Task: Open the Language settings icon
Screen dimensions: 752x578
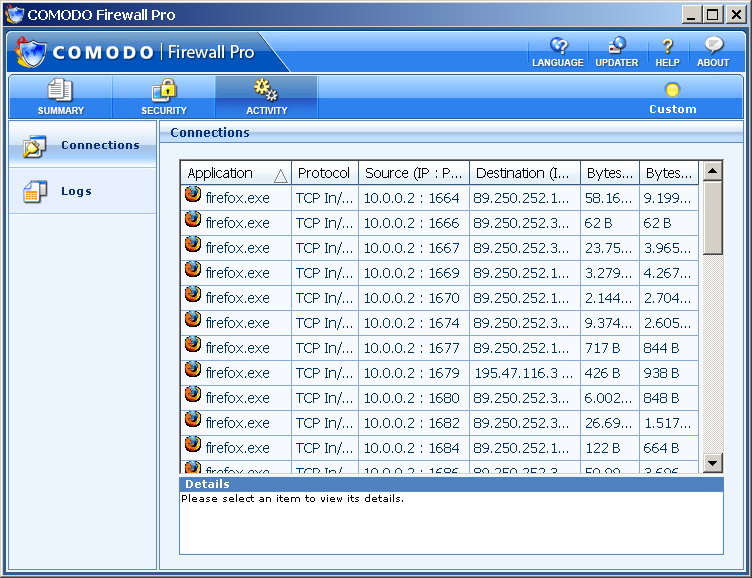Action: 558,46
